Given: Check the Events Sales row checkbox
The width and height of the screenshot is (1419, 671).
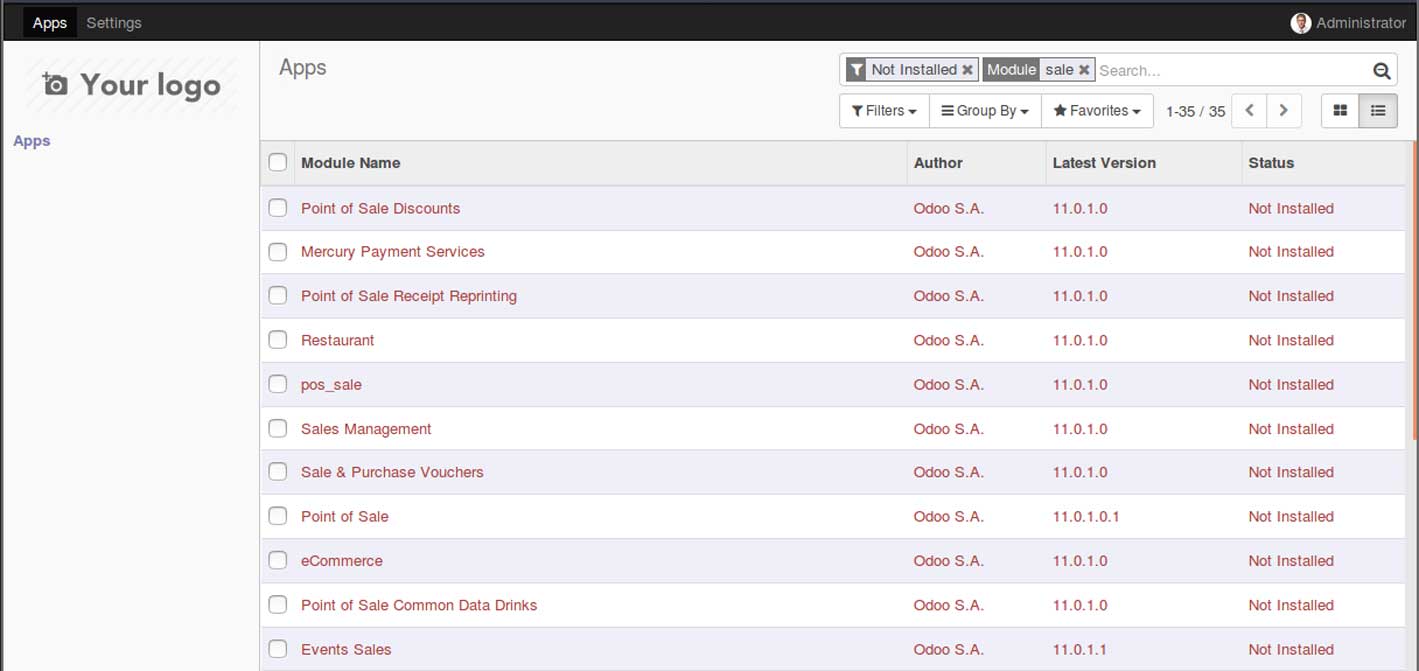Looking at the screenshot, I should coord(278,649).
